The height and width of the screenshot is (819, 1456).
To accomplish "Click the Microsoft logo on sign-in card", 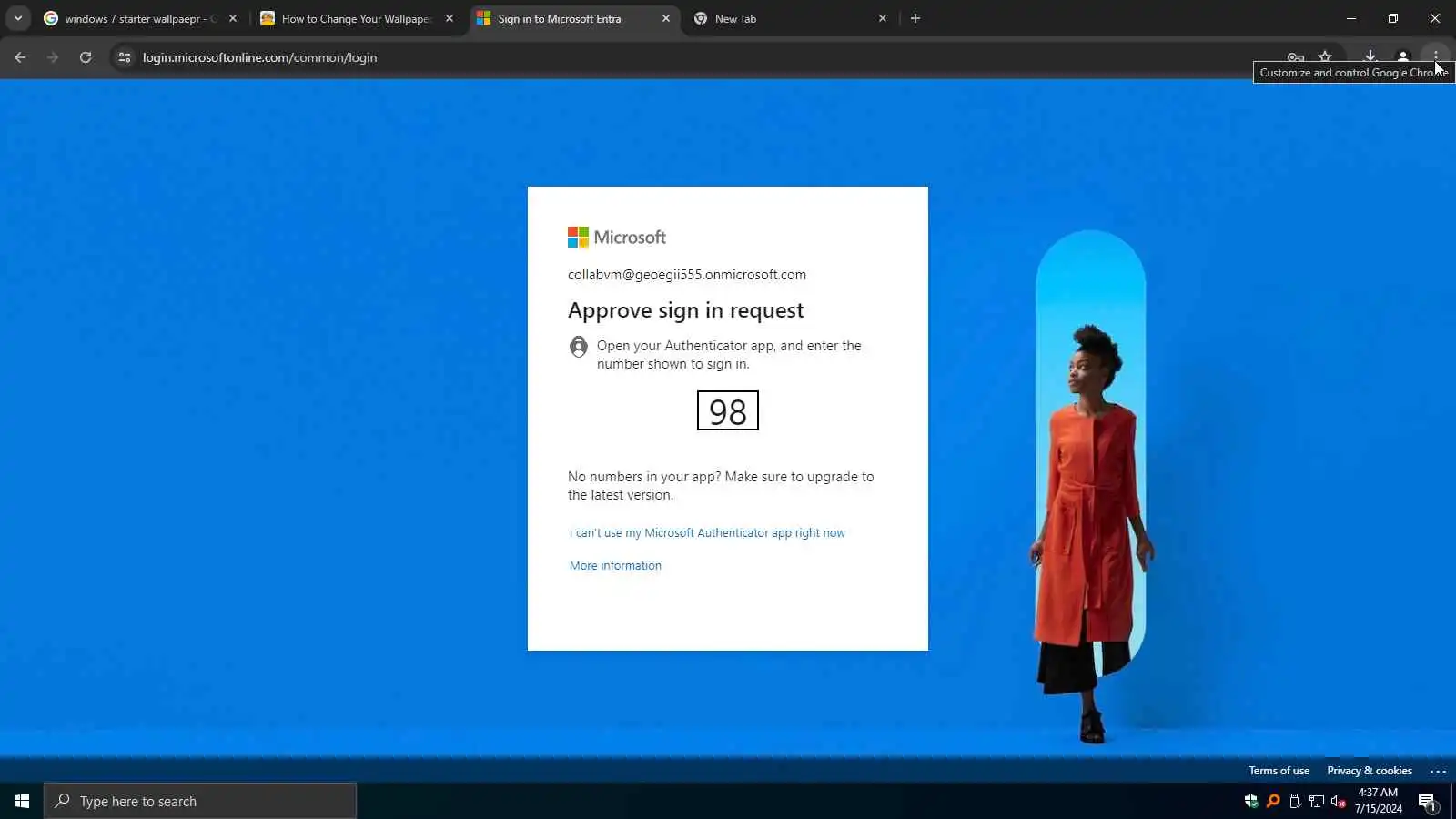I will tap(617, 238).
